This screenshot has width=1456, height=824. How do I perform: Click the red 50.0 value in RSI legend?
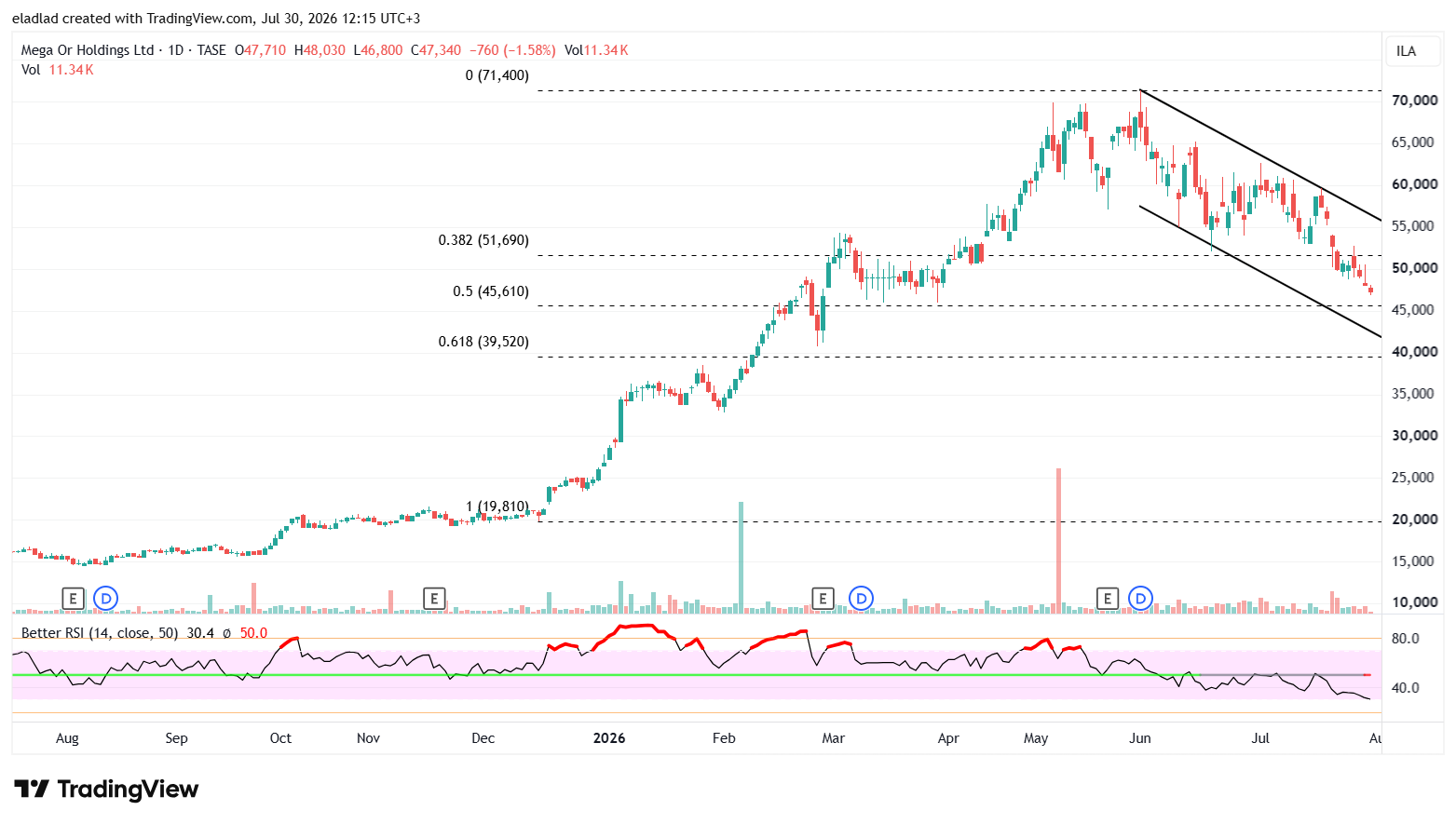tap(253, 633)
